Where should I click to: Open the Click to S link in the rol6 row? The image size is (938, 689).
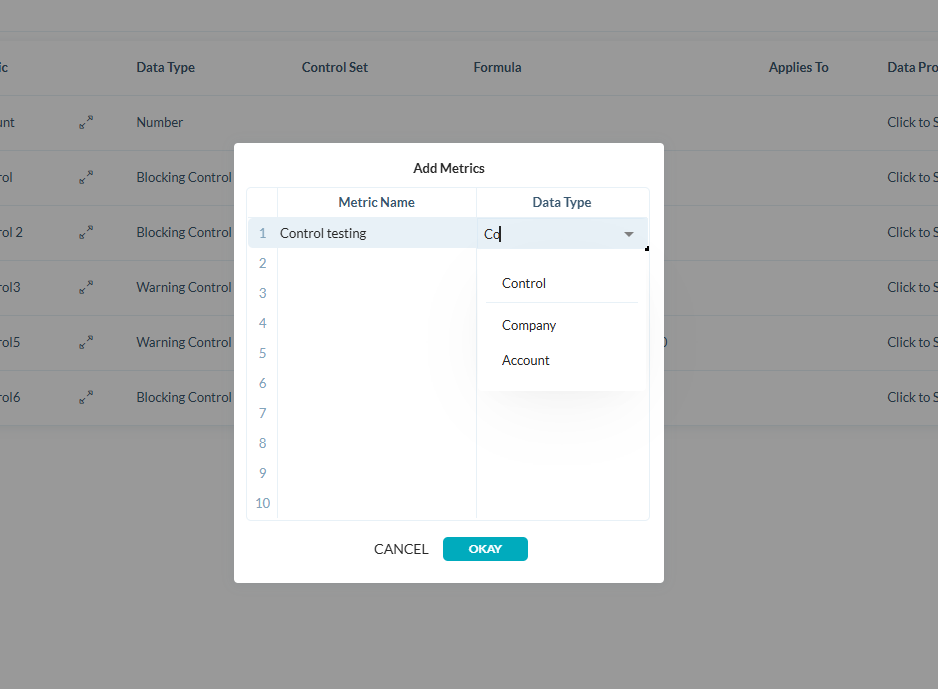point(911,397)
